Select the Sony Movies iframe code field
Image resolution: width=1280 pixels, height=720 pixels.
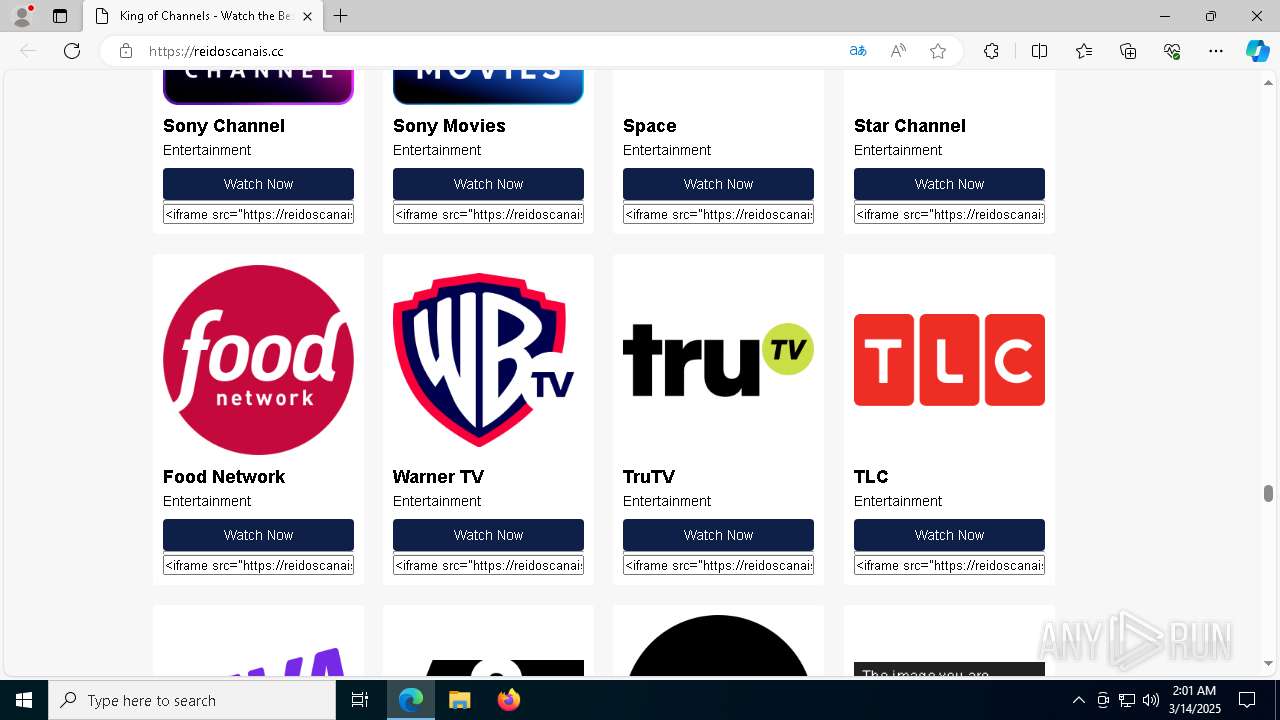point(488,214)
